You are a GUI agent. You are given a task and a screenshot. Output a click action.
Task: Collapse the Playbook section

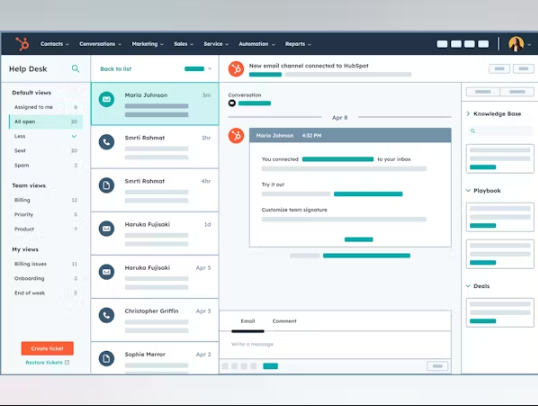468,190
